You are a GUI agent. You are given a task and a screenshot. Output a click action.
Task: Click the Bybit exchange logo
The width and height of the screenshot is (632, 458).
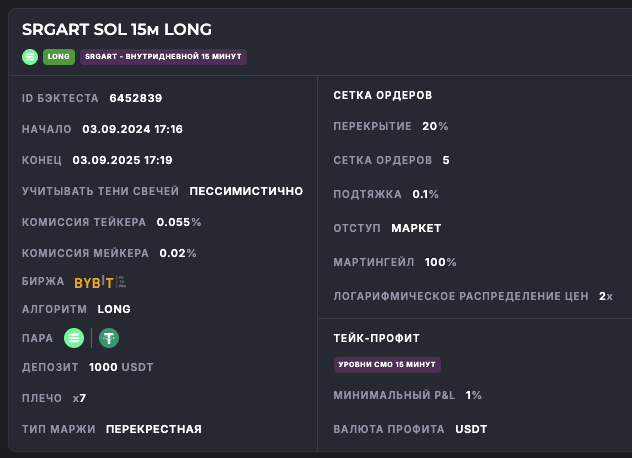94,282
